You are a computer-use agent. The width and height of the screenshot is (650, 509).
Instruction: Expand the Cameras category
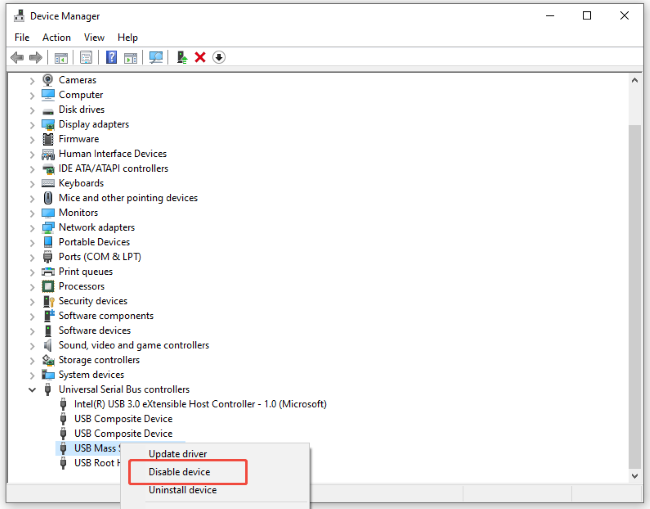tap(32, 80)
